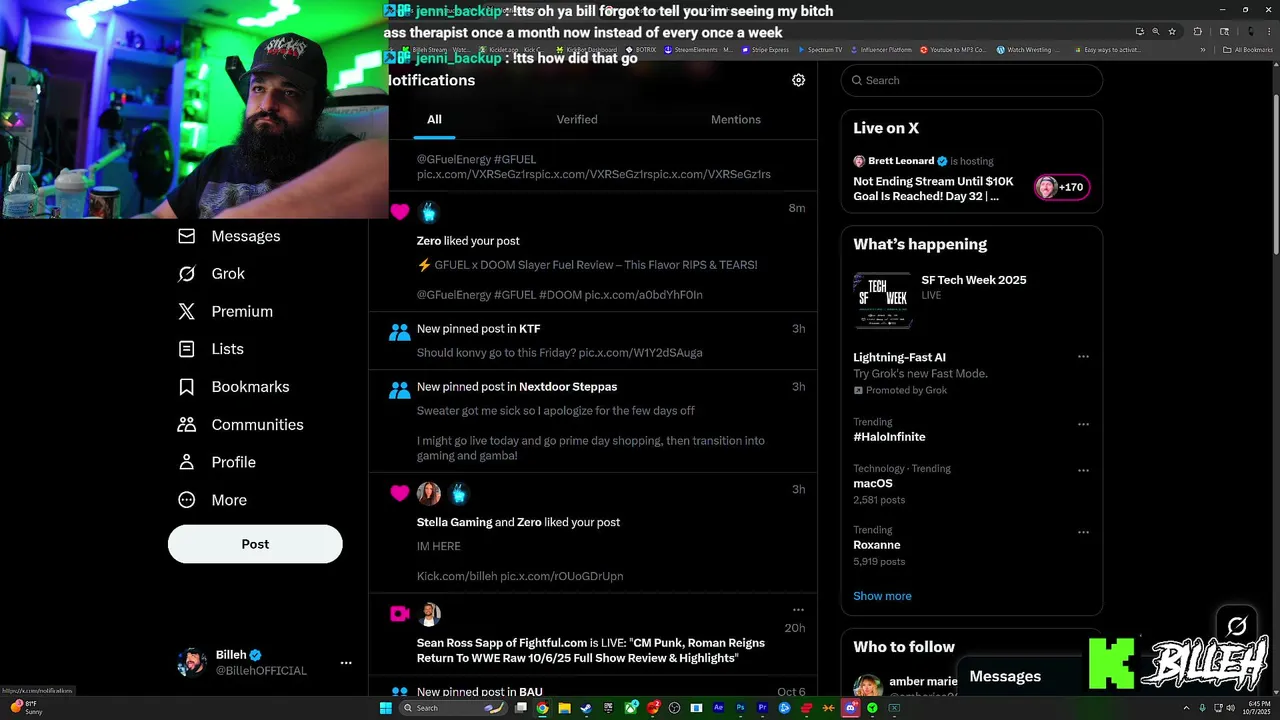Open Photoshop from the taskbar
1280x720 pixels.
coord(740,708)
